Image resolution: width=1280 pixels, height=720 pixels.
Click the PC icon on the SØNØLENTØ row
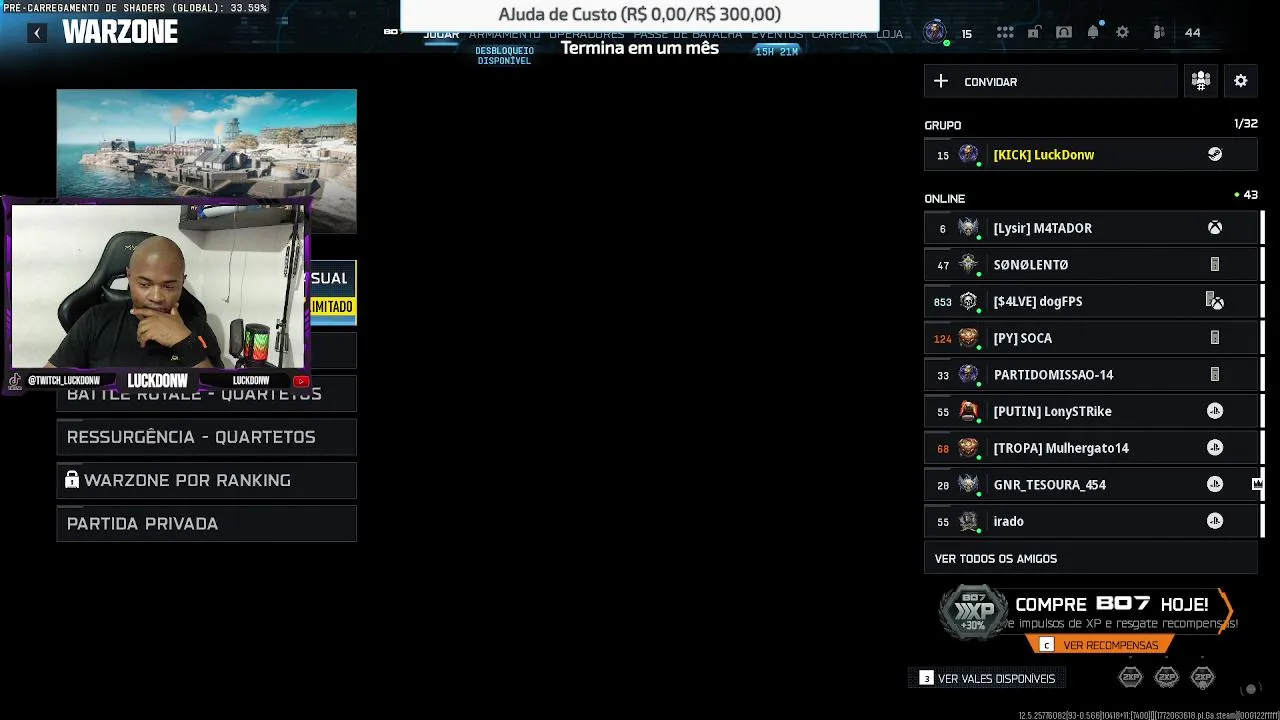coord(1215,265)
